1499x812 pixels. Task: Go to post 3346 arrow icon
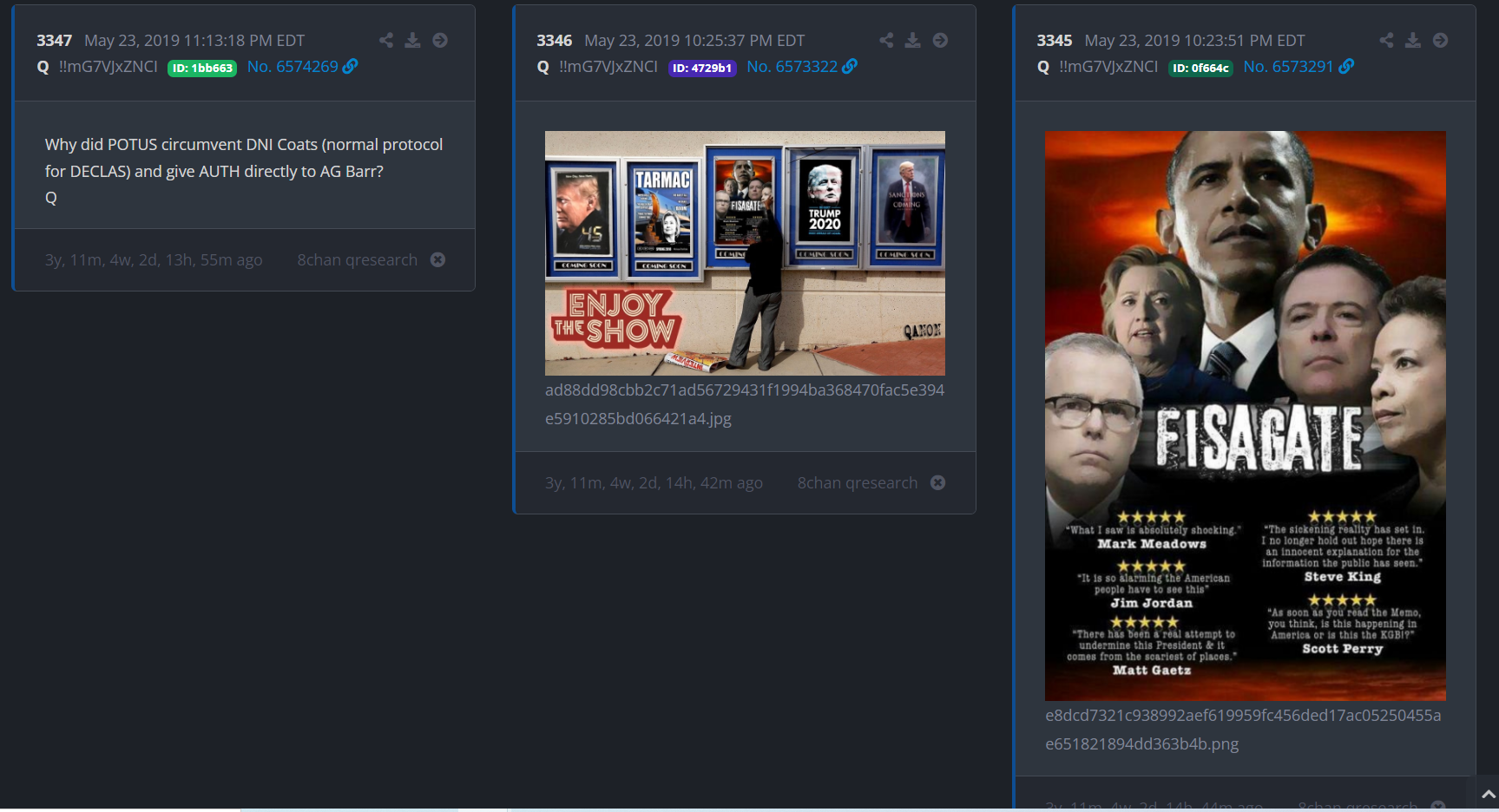(x=940, y=40)
